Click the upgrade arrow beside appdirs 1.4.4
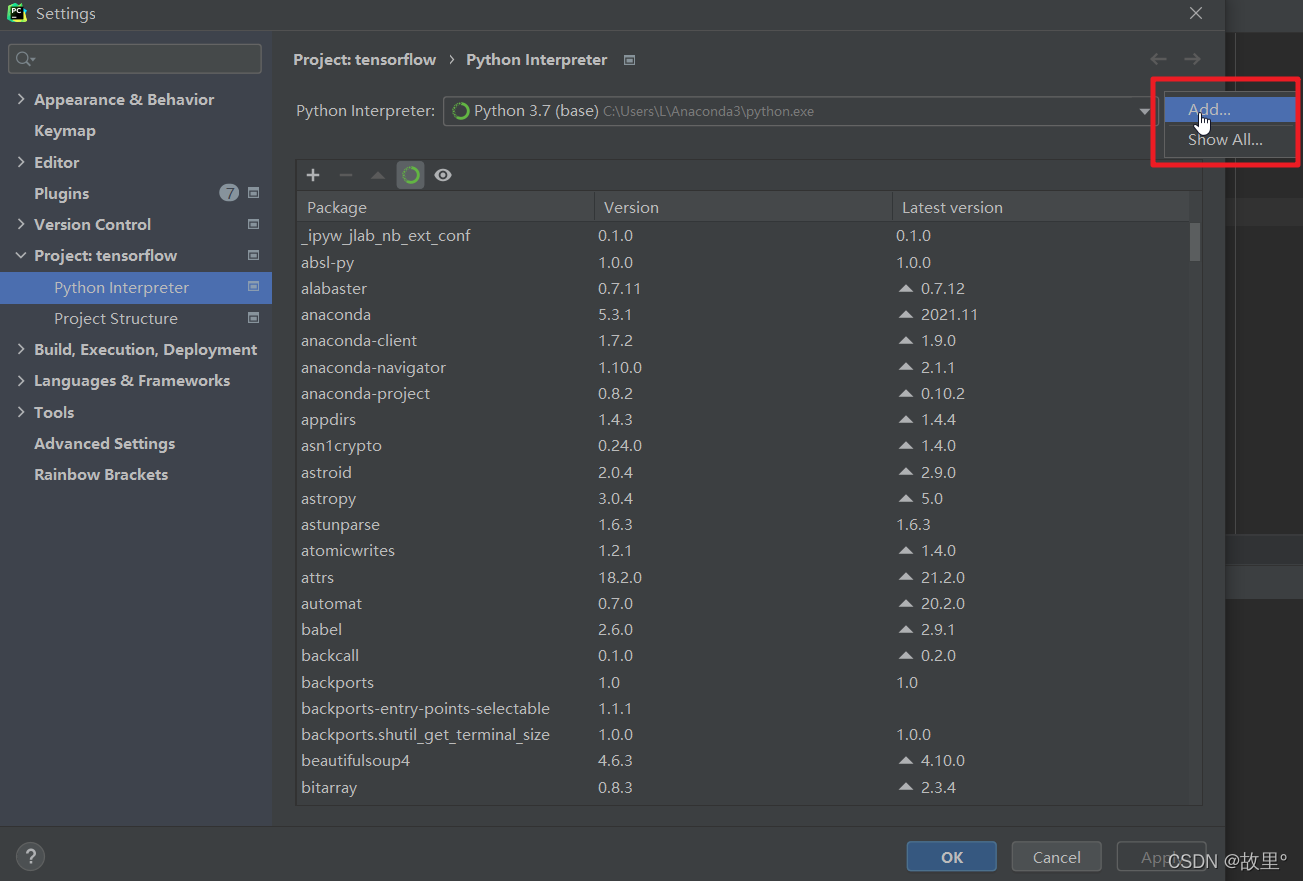This screenshot has width=1303, height=881. click(906, 419)
